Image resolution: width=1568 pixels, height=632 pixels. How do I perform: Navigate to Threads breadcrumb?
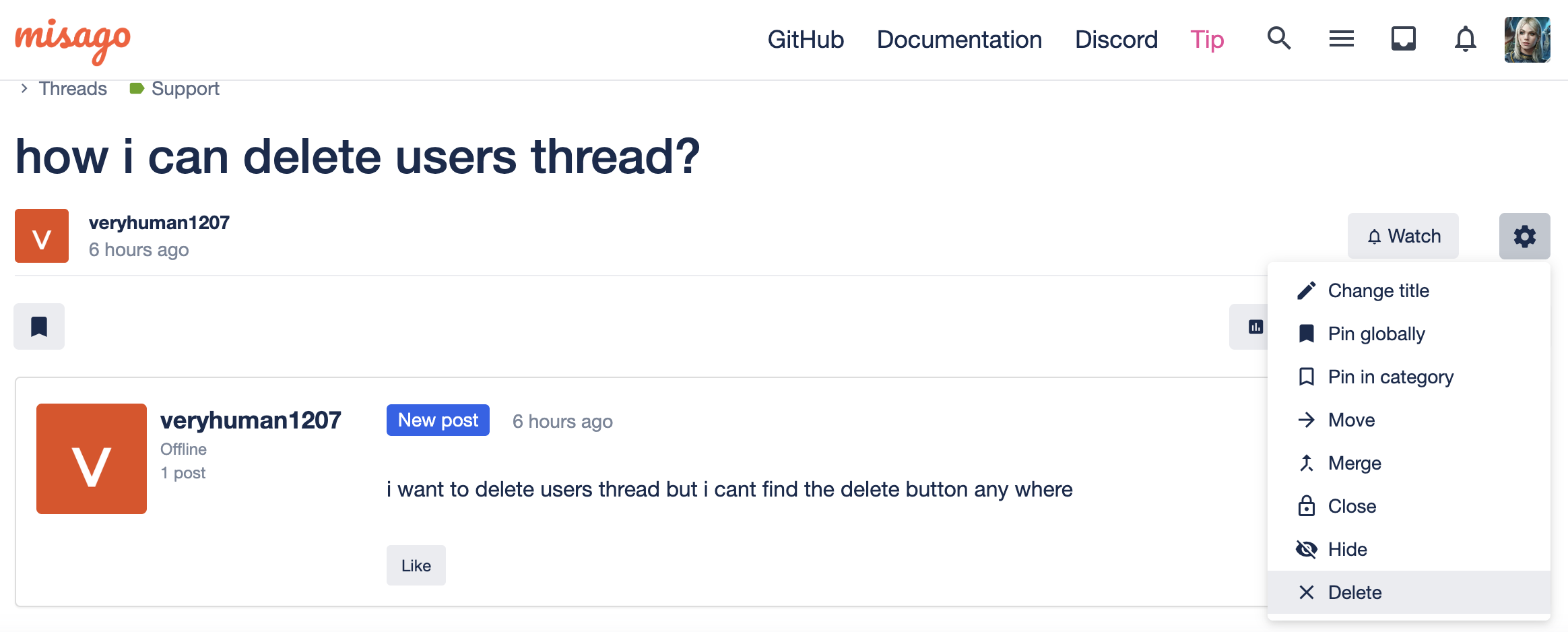tap(73, 89)
